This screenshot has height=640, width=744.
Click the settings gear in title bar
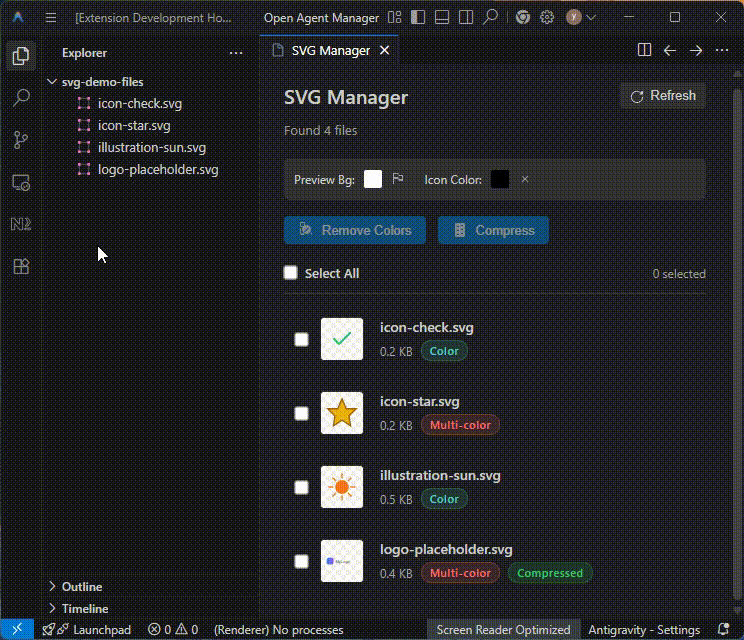[x=547, y=18]
